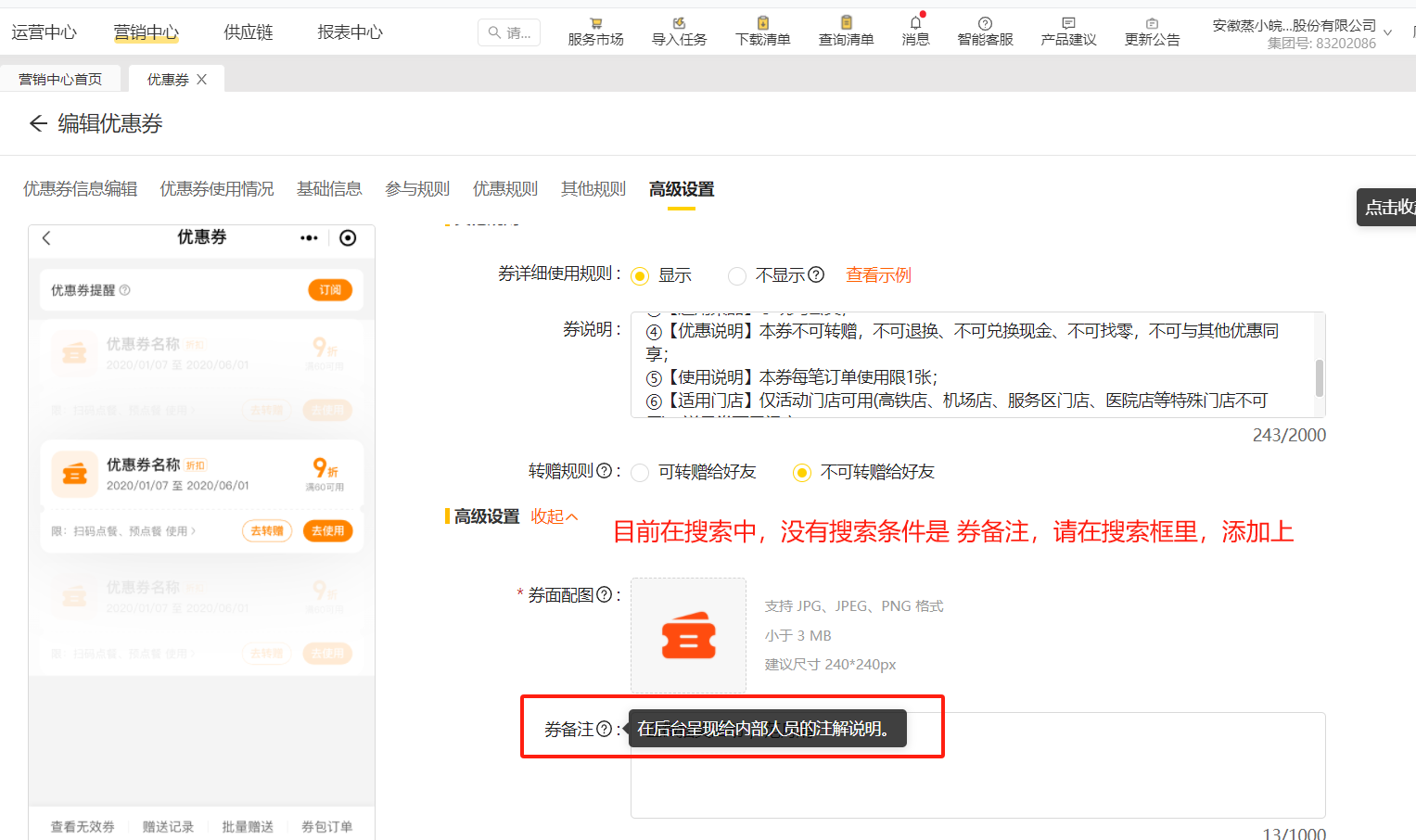Collapse the 高级设置 section via 收起

coord(554,516)
